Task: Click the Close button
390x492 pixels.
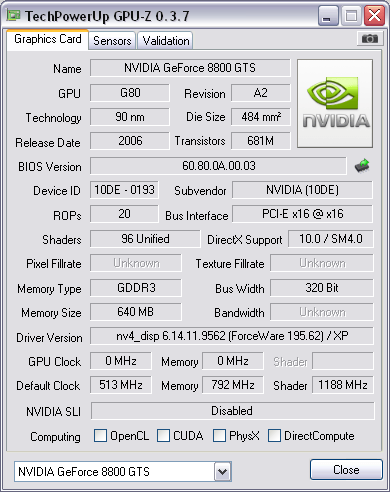Action: point(346,470)
